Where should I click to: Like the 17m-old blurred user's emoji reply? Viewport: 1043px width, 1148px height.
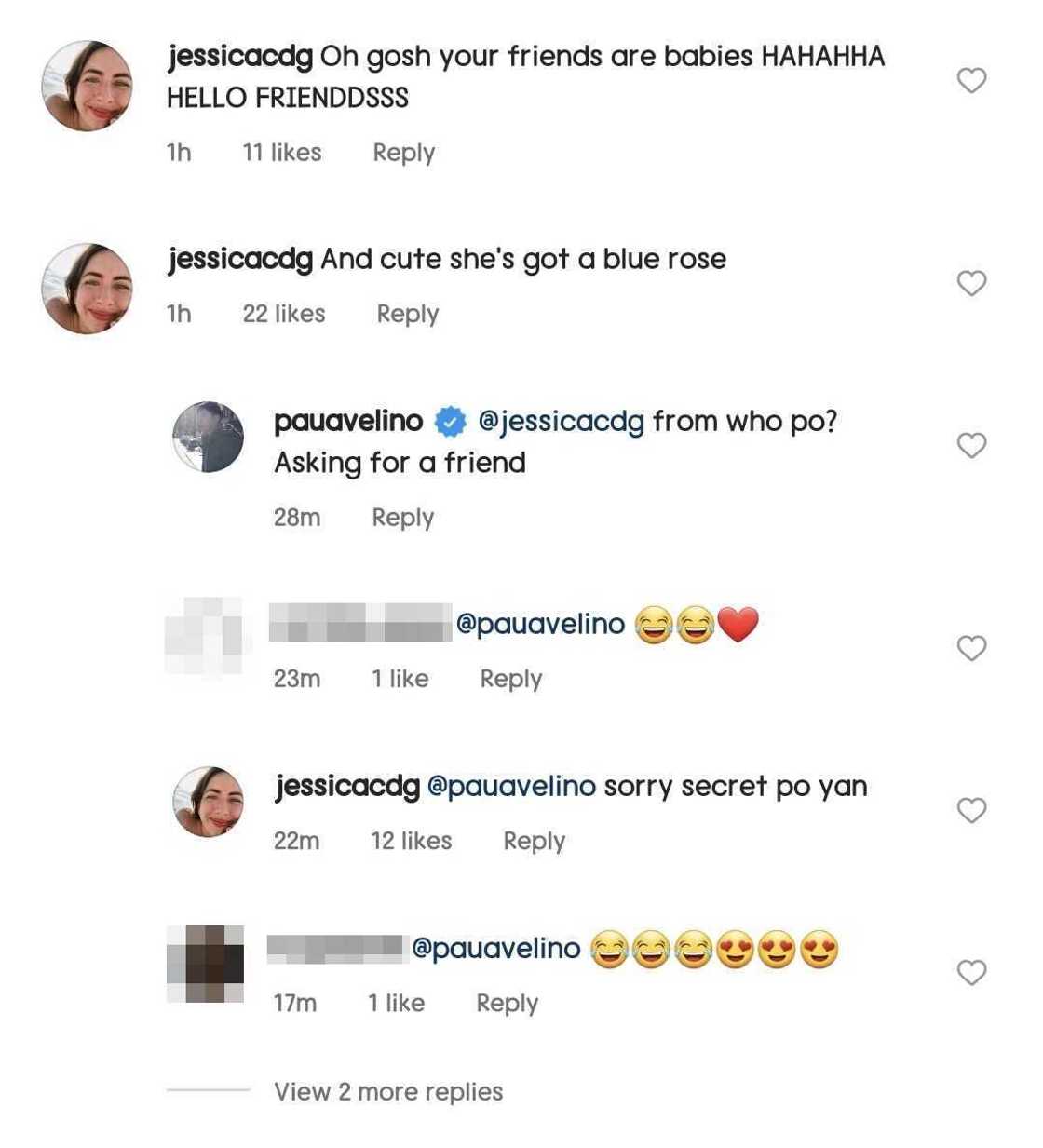click(x=971, y=972)
